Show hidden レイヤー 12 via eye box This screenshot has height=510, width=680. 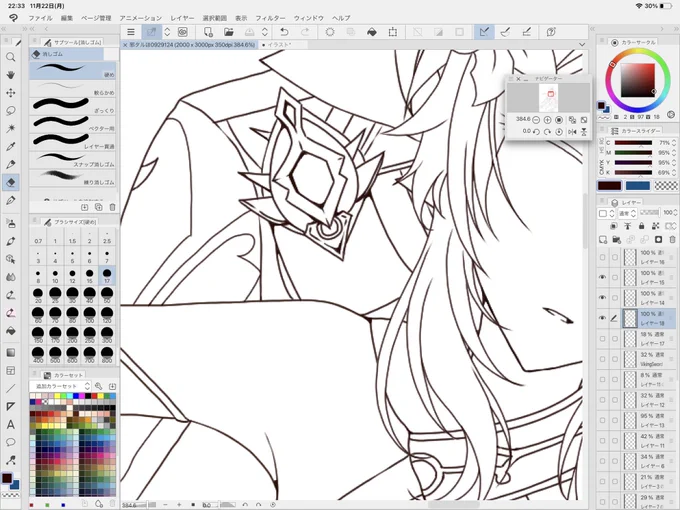[x=602, y=399]
